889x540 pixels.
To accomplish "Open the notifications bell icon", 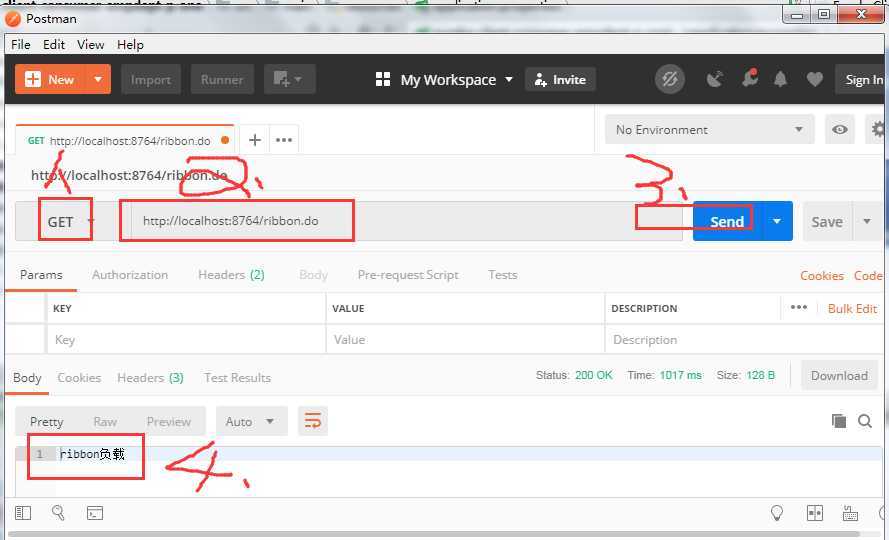I will coord(781,79).
